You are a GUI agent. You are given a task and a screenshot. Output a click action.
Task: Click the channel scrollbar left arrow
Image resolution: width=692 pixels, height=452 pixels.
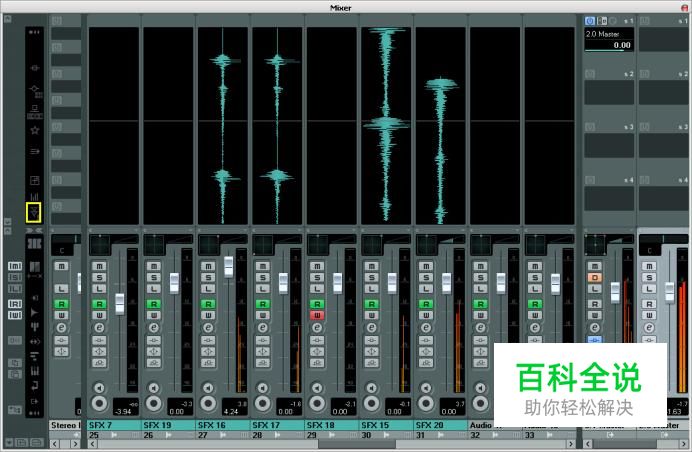pyautogui.click(x=91, y=444)
